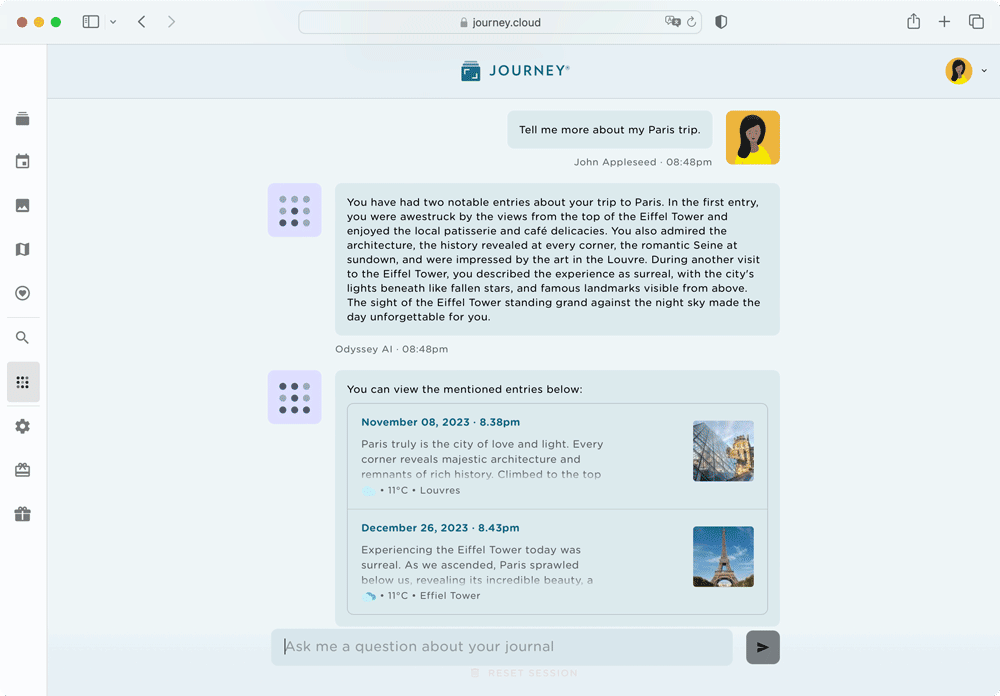Select the Odyssey AI grid icon
Viewport: 1000px width, 696px height.
22,381
